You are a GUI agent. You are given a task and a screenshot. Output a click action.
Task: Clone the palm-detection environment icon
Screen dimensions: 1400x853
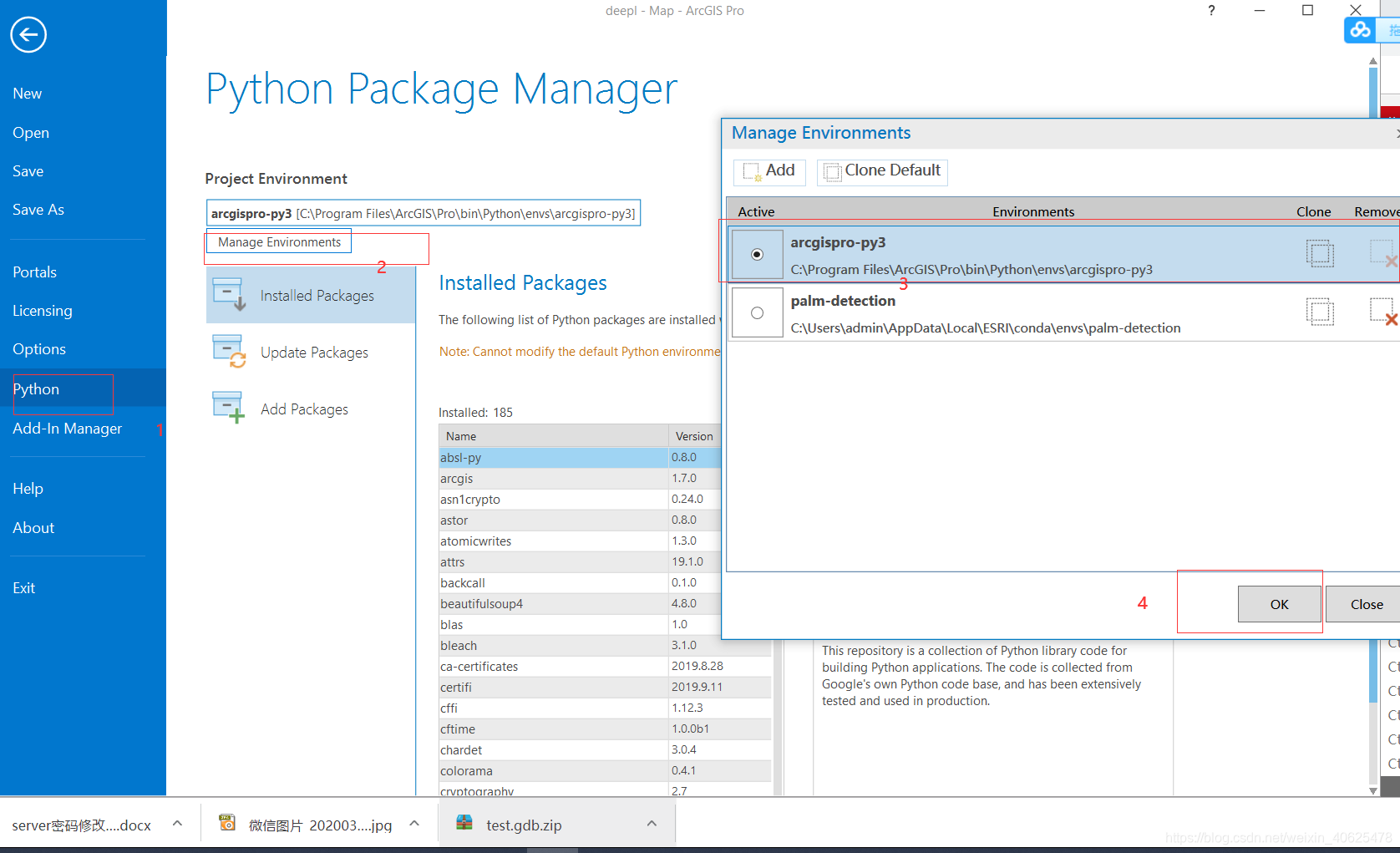[x=1320, y=312]
